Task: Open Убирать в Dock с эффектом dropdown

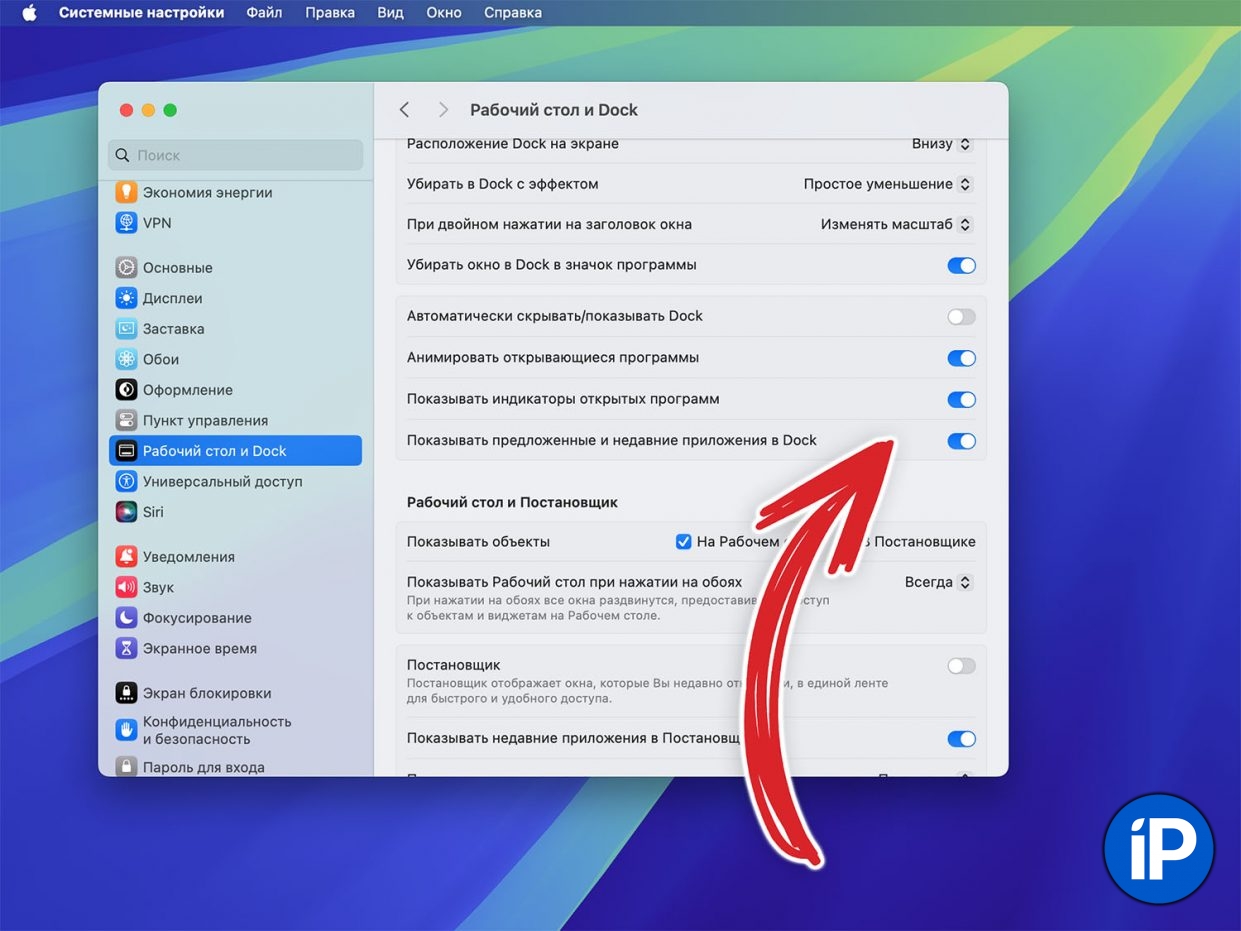Action: (x=888, y=184)
